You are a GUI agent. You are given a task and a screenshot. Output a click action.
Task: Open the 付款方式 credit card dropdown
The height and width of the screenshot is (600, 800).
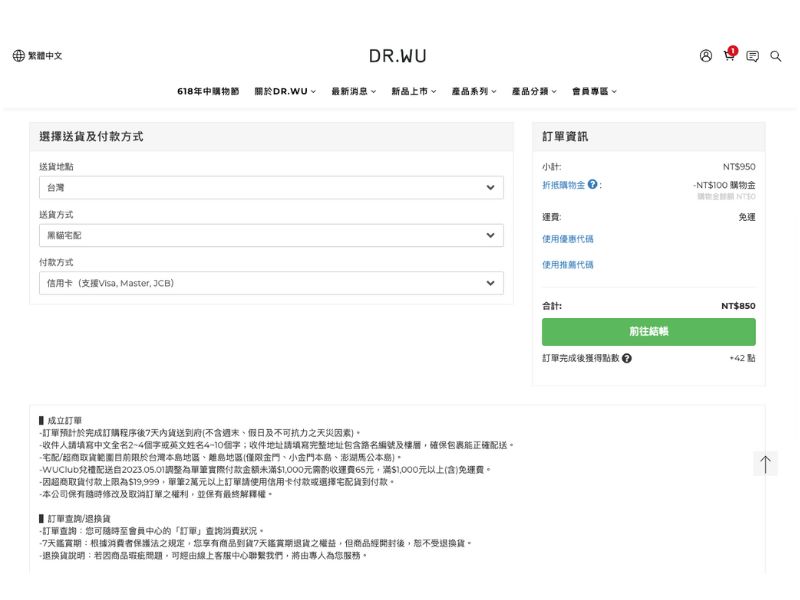(x=271, y=283)
